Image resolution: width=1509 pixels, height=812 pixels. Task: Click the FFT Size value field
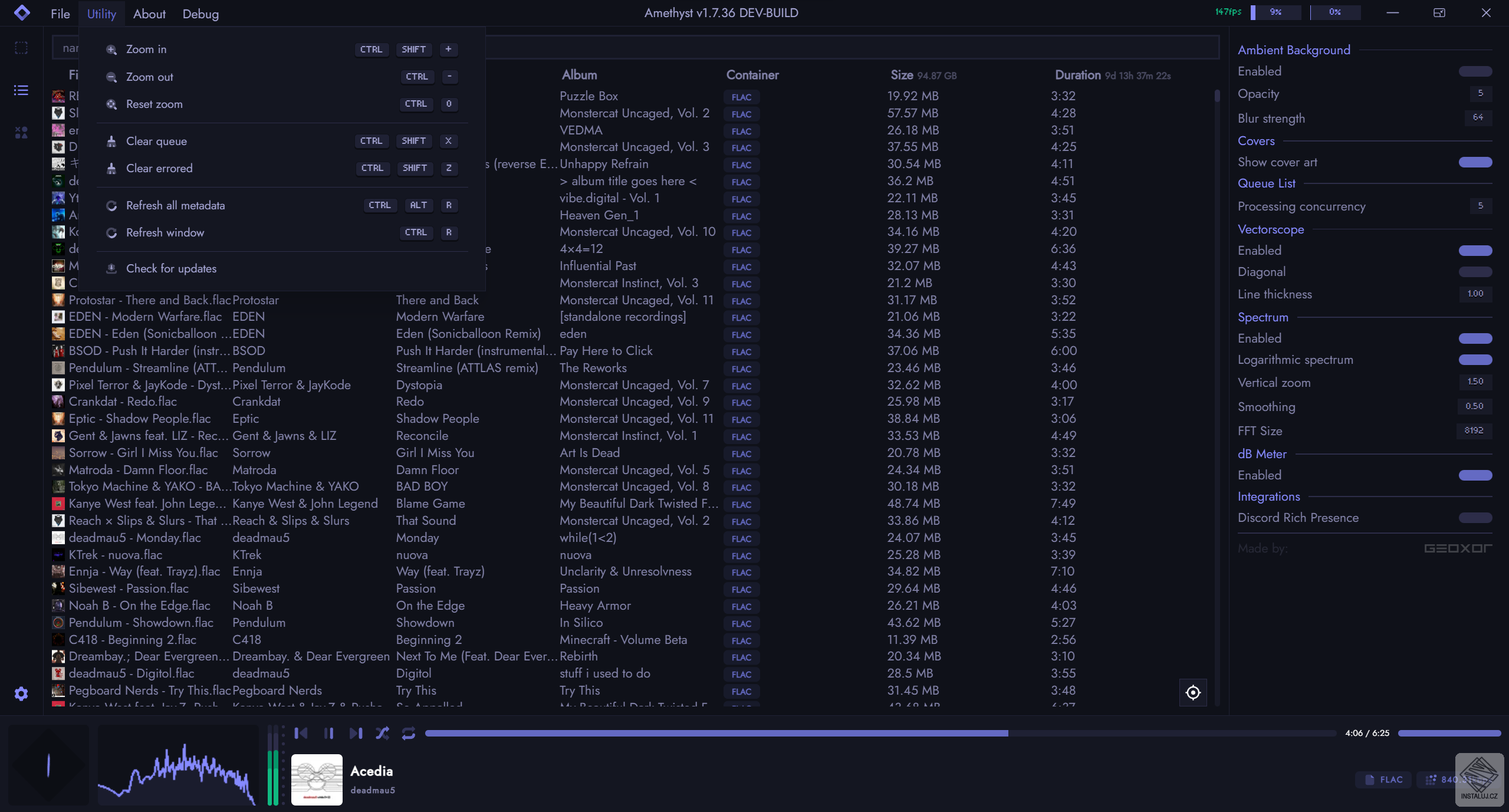[x=1473, y=430]
